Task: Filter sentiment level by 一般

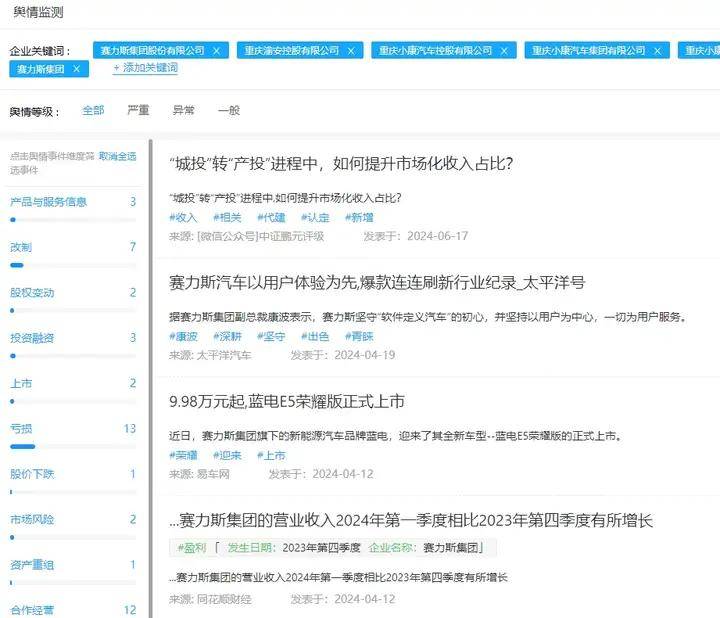Action: [x=229, y=110]
